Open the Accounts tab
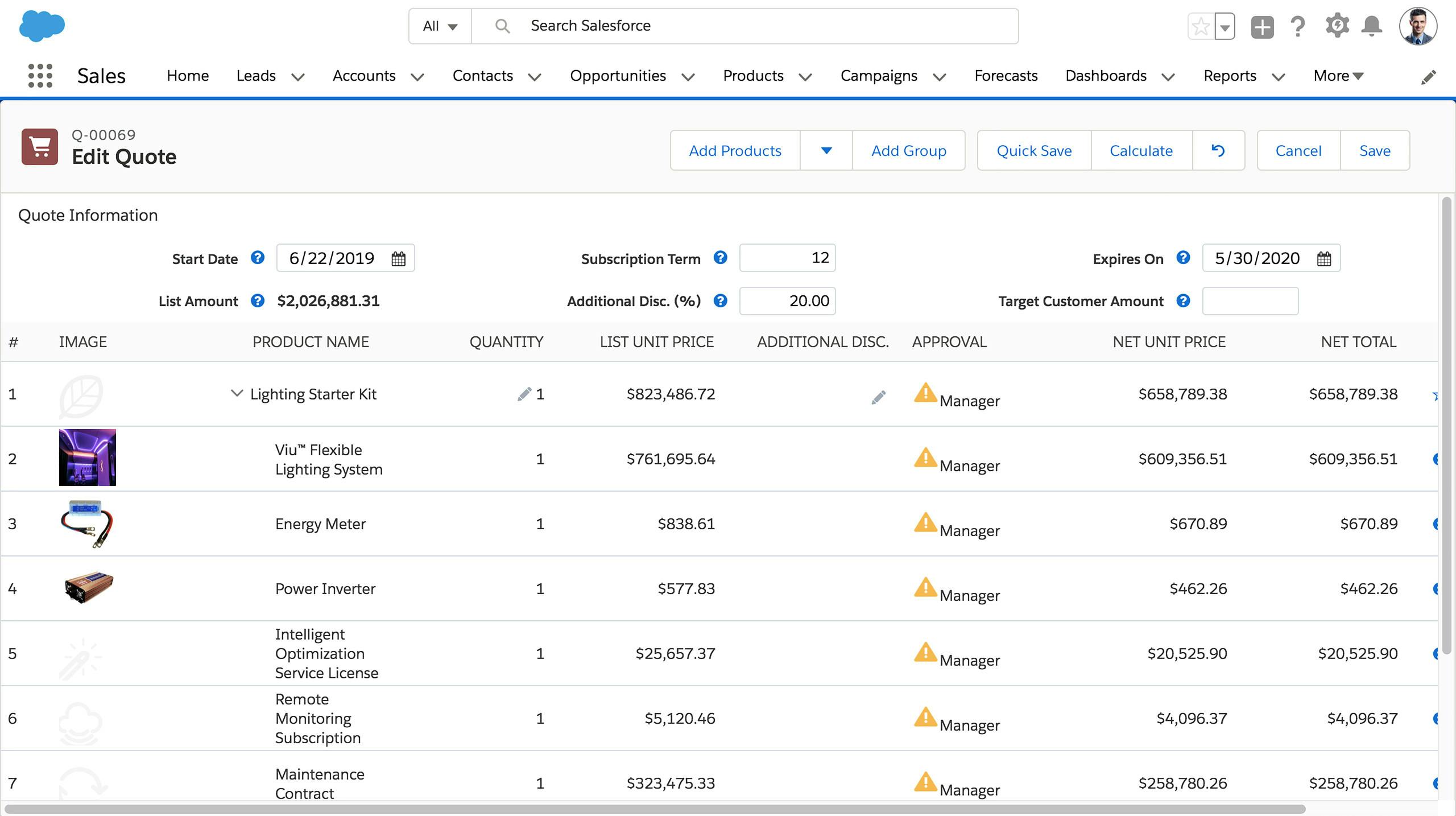The height and width of the screenshot is (816, 1456). (364, 76)
